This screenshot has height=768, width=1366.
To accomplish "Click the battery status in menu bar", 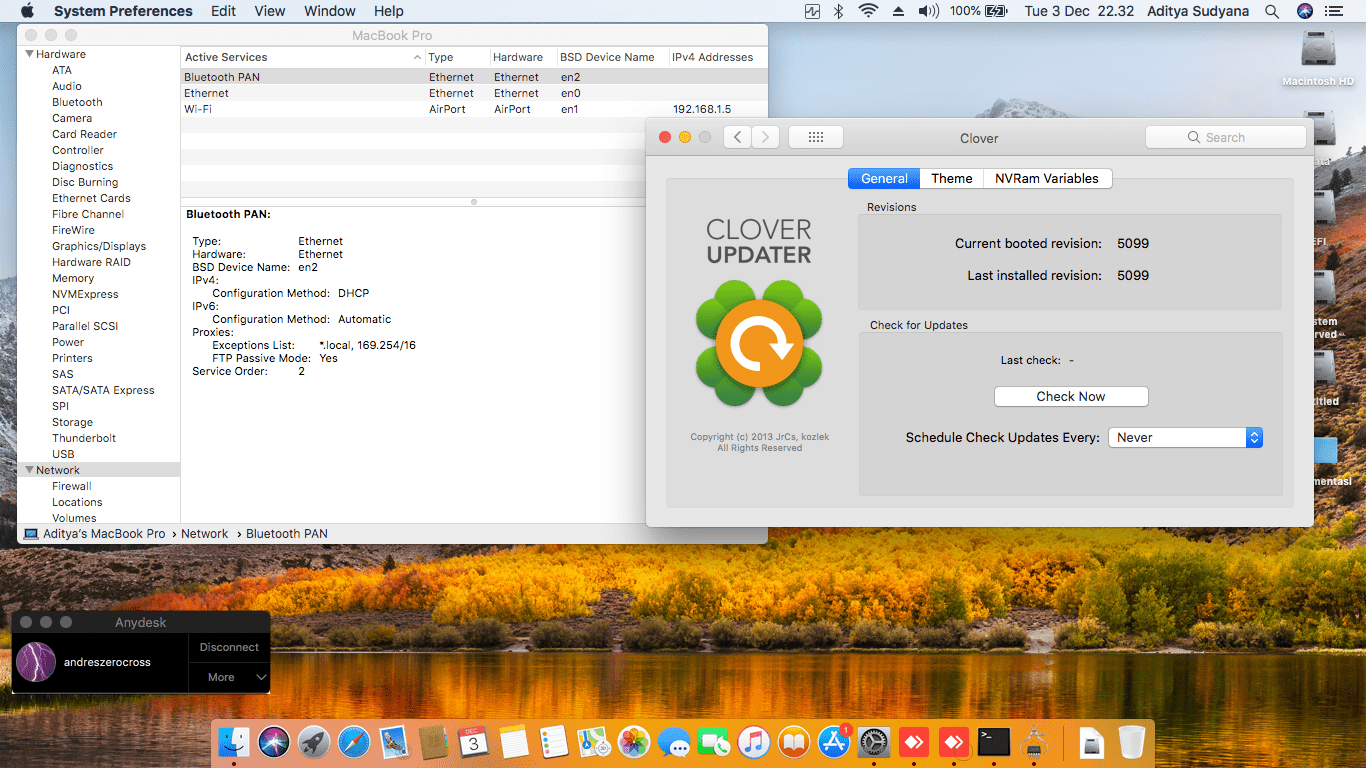I will 979,11.
